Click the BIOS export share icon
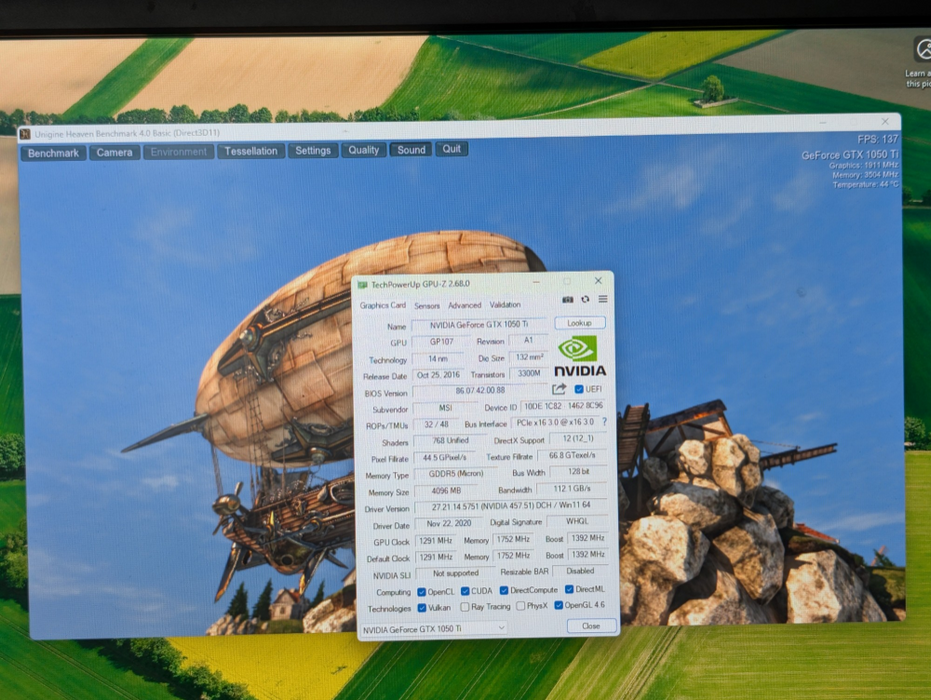The width and height of the screenshot is (931, 700). pyautogui.click(x=559, y=389)
